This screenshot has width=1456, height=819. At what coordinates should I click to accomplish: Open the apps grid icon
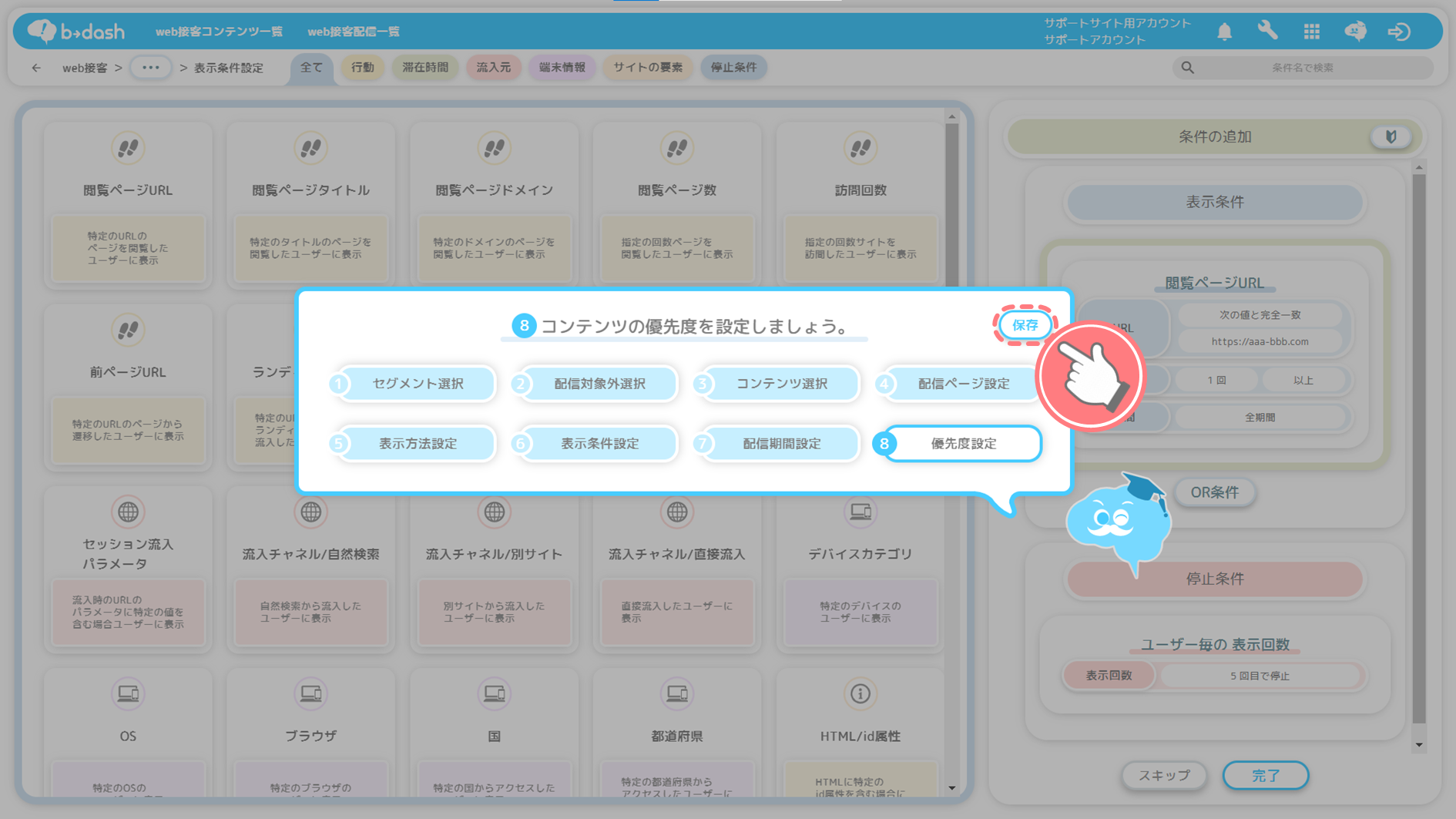pyautogui.click(x=1311, y=32)
